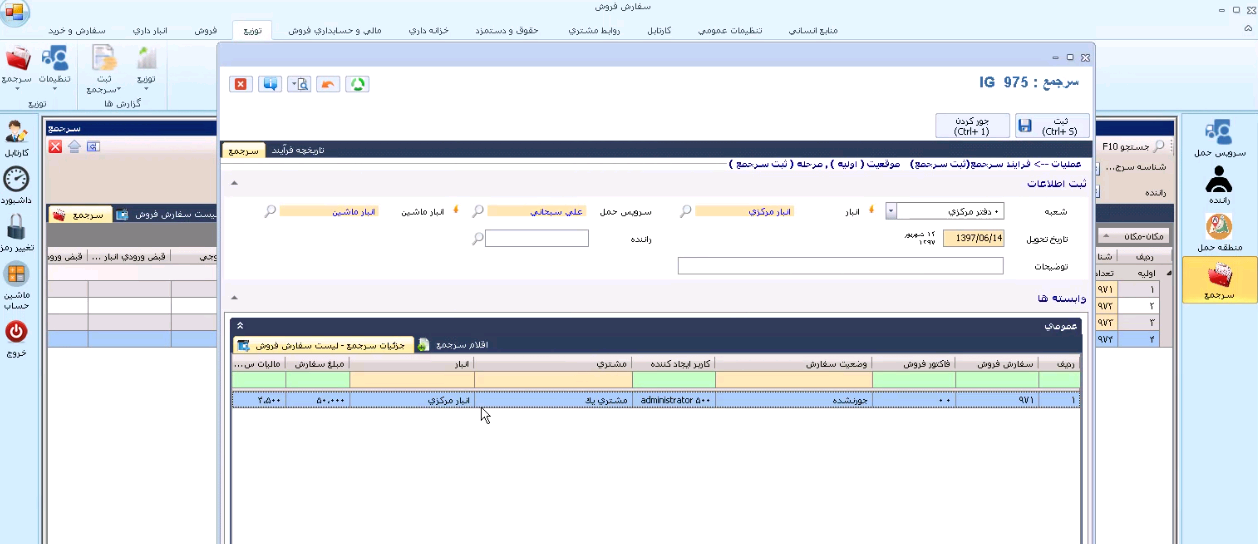Click the جور کردن (Ctrl+1) button
1258x544 pixels.
[x=971, y=126]
